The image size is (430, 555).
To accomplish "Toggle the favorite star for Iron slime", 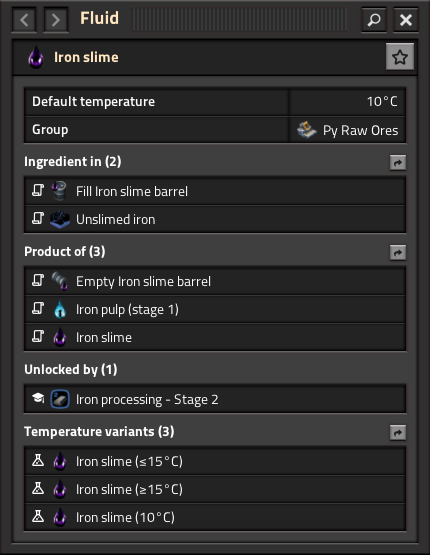I will pos(400,57).
